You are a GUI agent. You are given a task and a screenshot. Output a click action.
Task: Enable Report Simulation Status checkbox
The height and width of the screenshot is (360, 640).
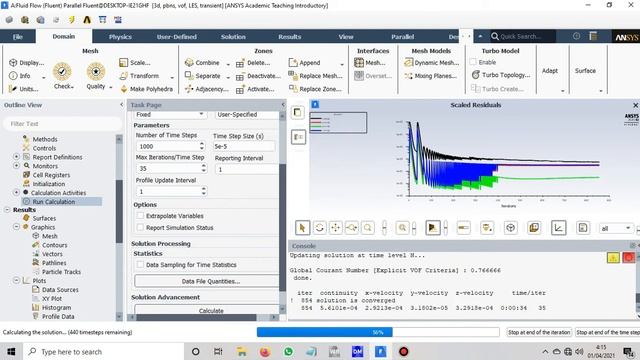click(140, 227)
